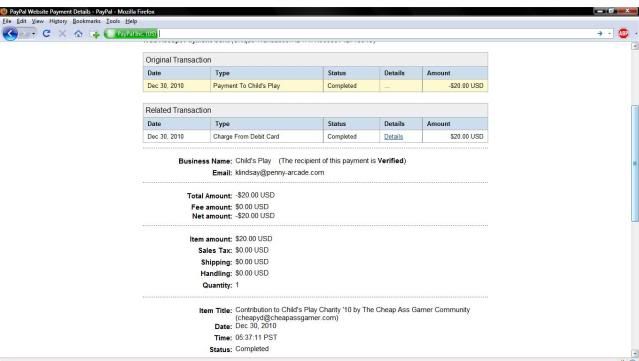Click the go arrow in address bar

pos(599,33)
